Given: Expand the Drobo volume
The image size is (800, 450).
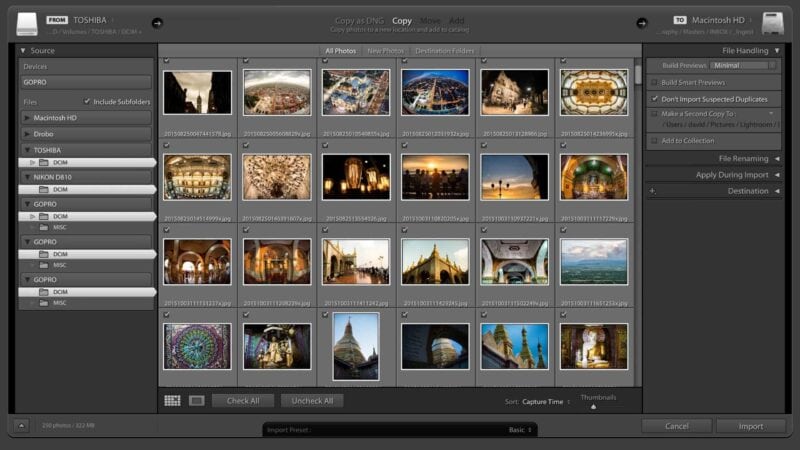Looking at the screenshot, I should (27, 134).
